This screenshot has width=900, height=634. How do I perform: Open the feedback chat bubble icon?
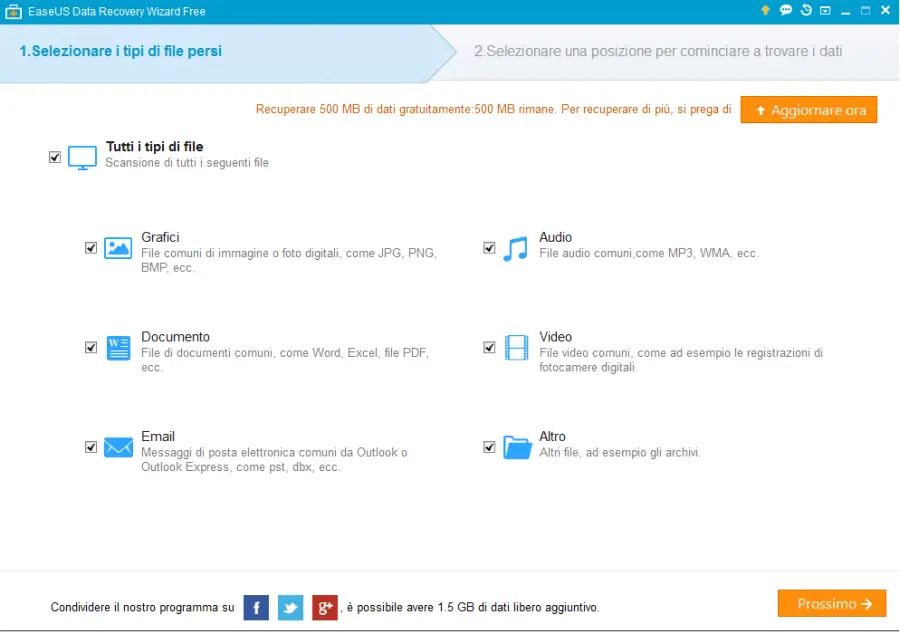[x=786, y=10]
